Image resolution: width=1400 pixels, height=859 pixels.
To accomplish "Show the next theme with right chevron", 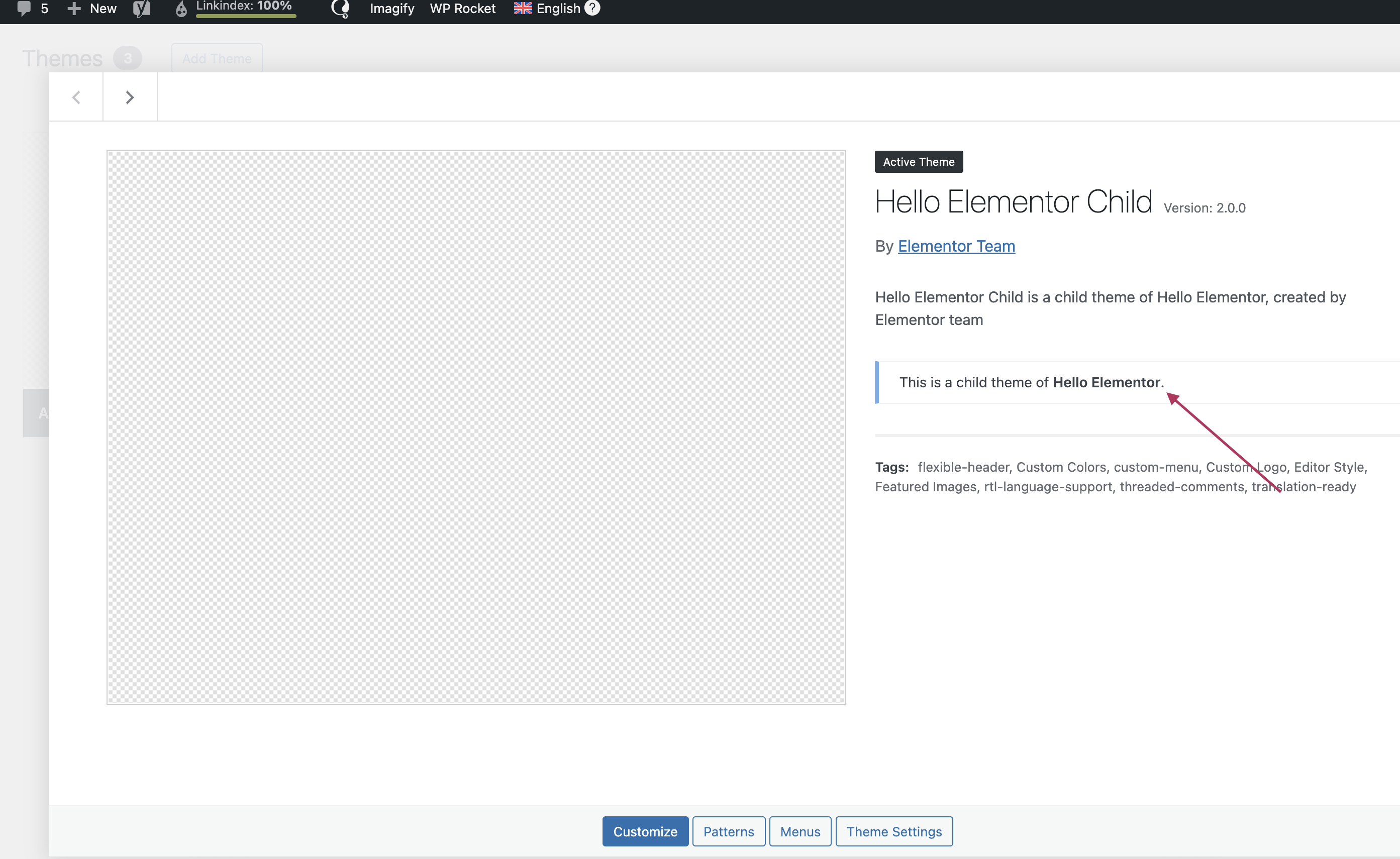I will 130,97.
